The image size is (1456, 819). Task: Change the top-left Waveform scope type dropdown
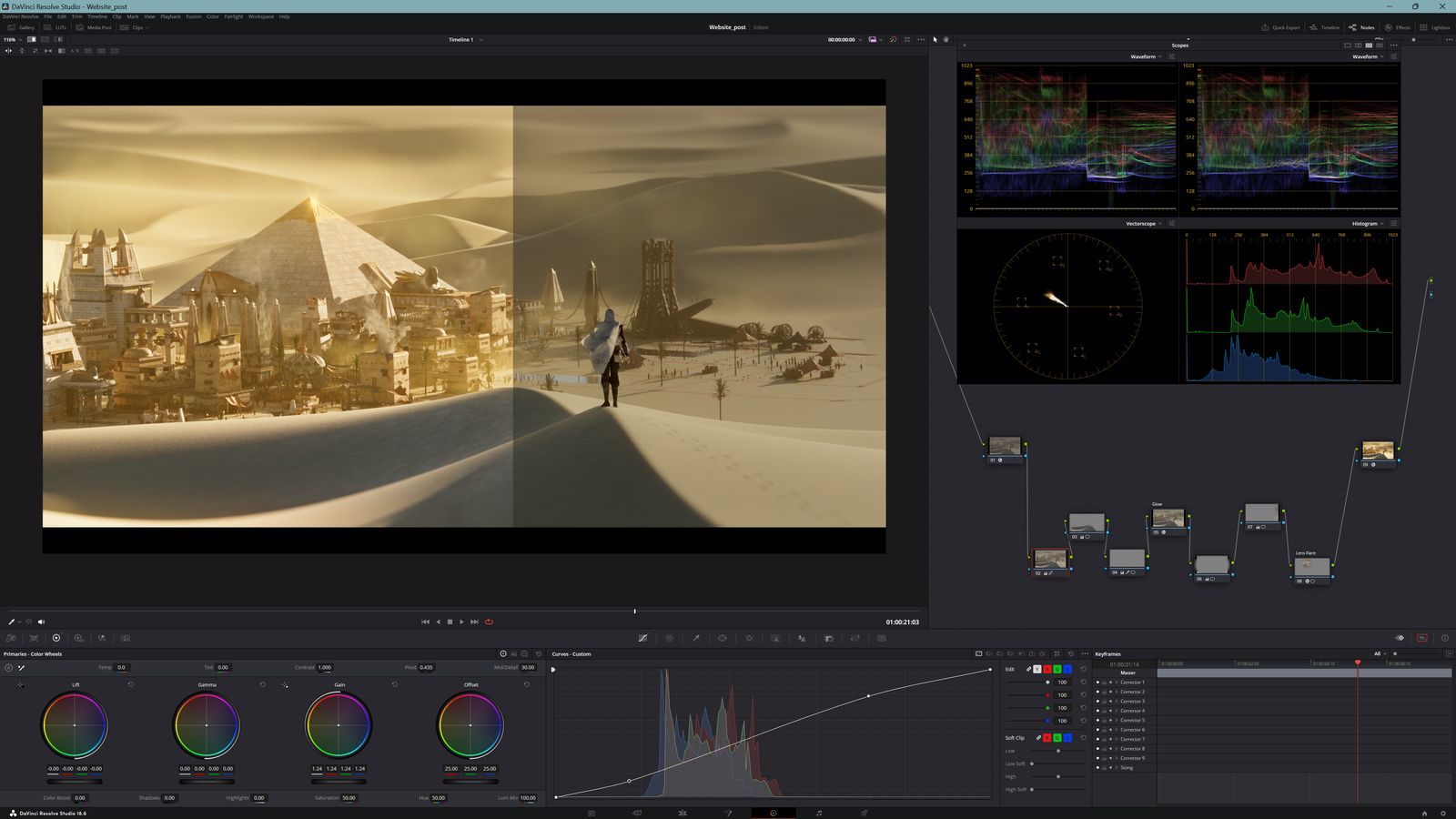(x=1146, y=56)
